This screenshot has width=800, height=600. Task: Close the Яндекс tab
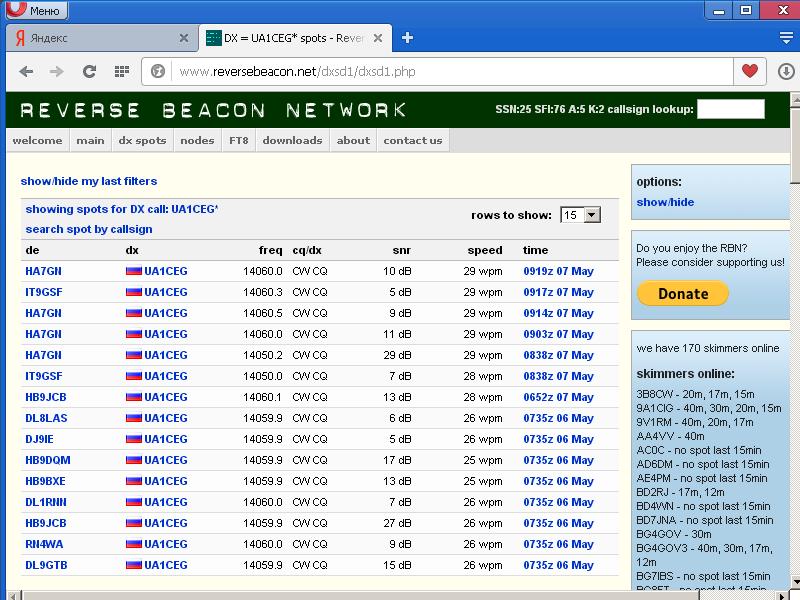[184, 38]
